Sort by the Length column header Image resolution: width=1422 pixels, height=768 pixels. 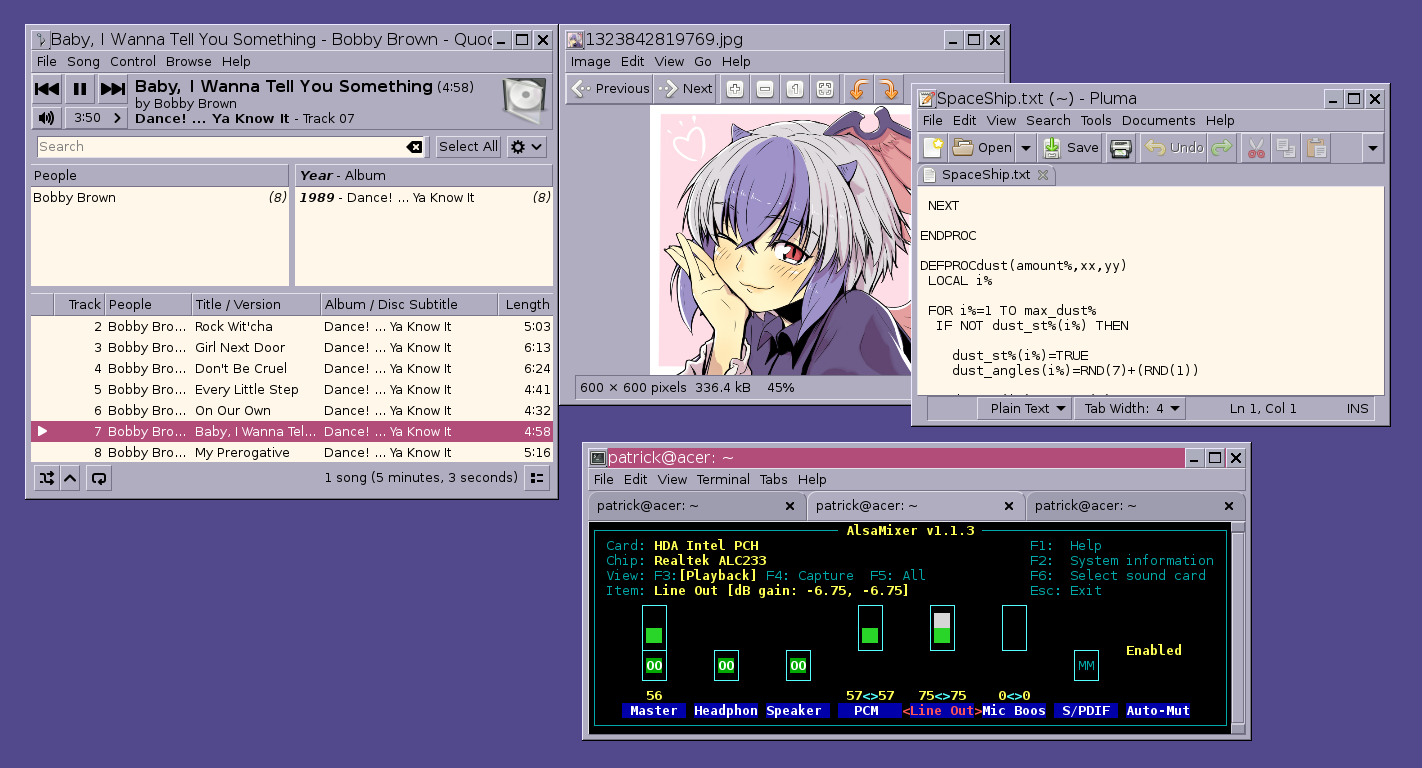click(x=526, y=305)
